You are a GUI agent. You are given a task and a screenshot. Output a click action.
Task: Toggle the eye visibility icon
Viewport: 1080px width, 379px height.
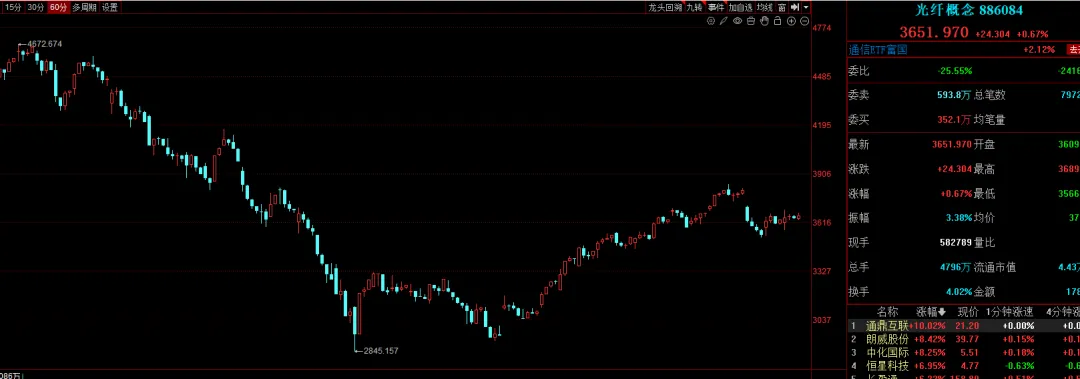tap(738, 21)
